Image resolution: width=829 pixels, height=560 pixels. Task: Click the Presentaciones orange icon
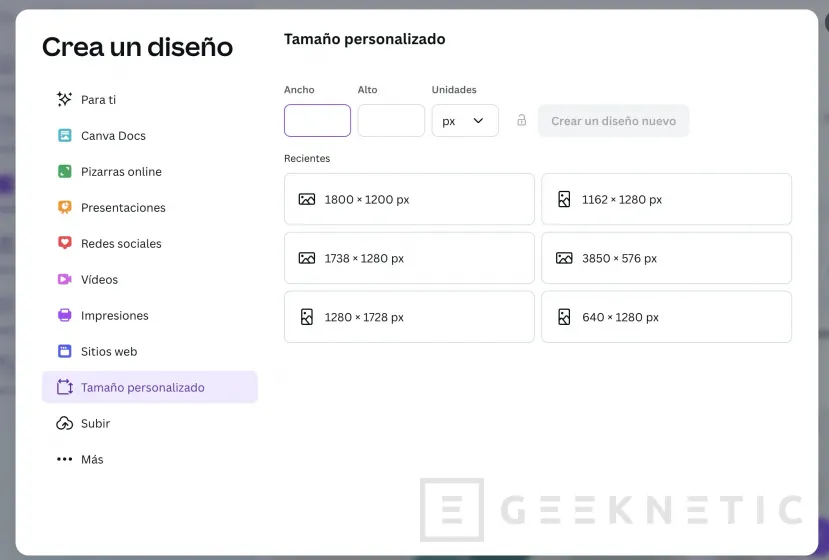65,207
